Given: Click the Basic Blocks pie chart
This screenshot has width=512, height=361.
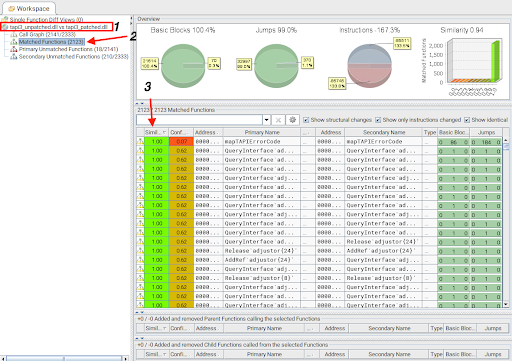Looking at the screenshot, I should point(183,66).
